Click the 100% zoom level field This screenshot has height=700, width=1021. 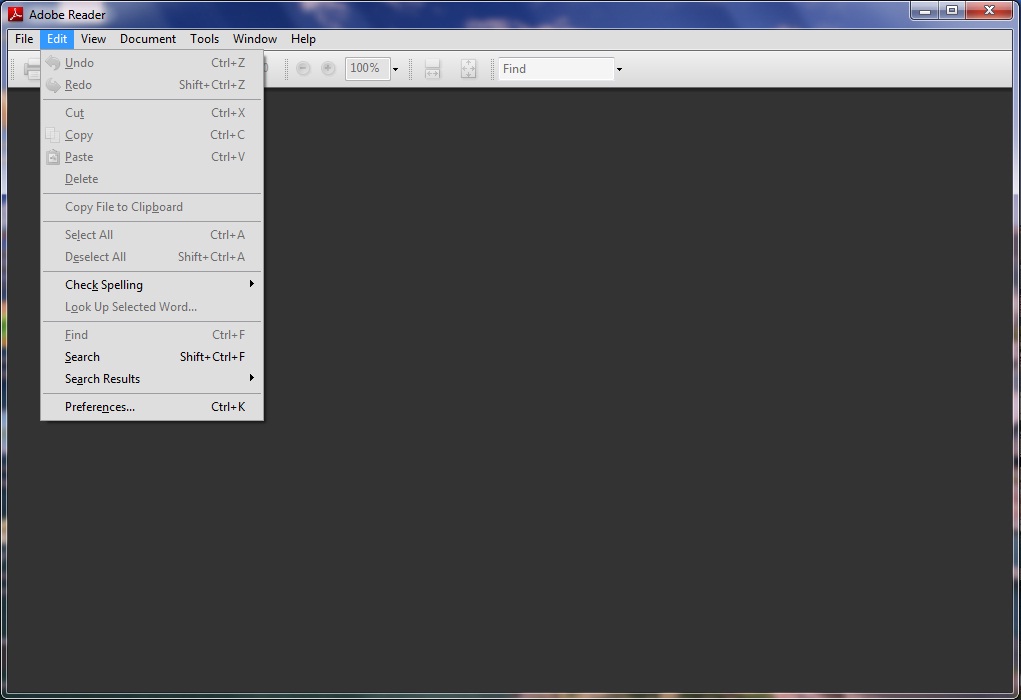click(x=367, y=68)
